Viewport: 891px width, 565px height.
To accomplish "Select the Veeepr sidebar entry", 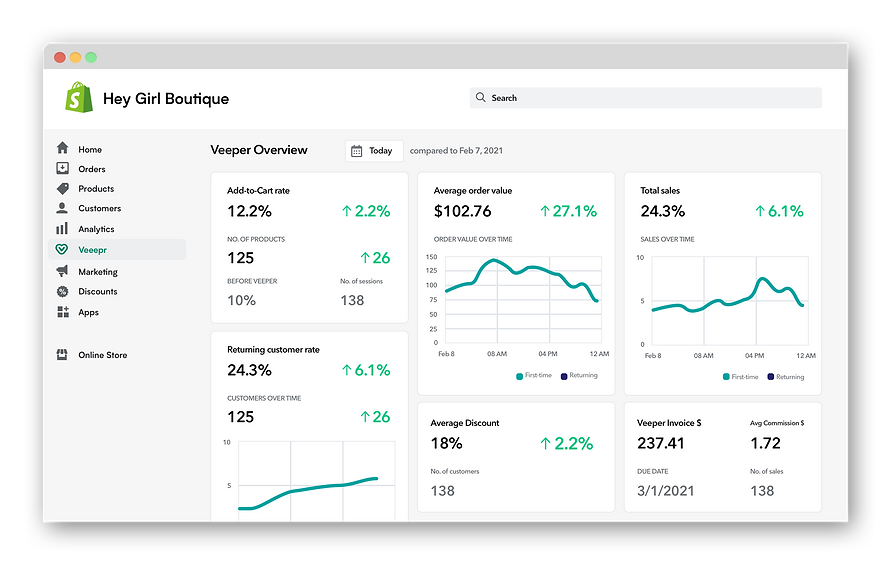I will [x=117, y=250].
